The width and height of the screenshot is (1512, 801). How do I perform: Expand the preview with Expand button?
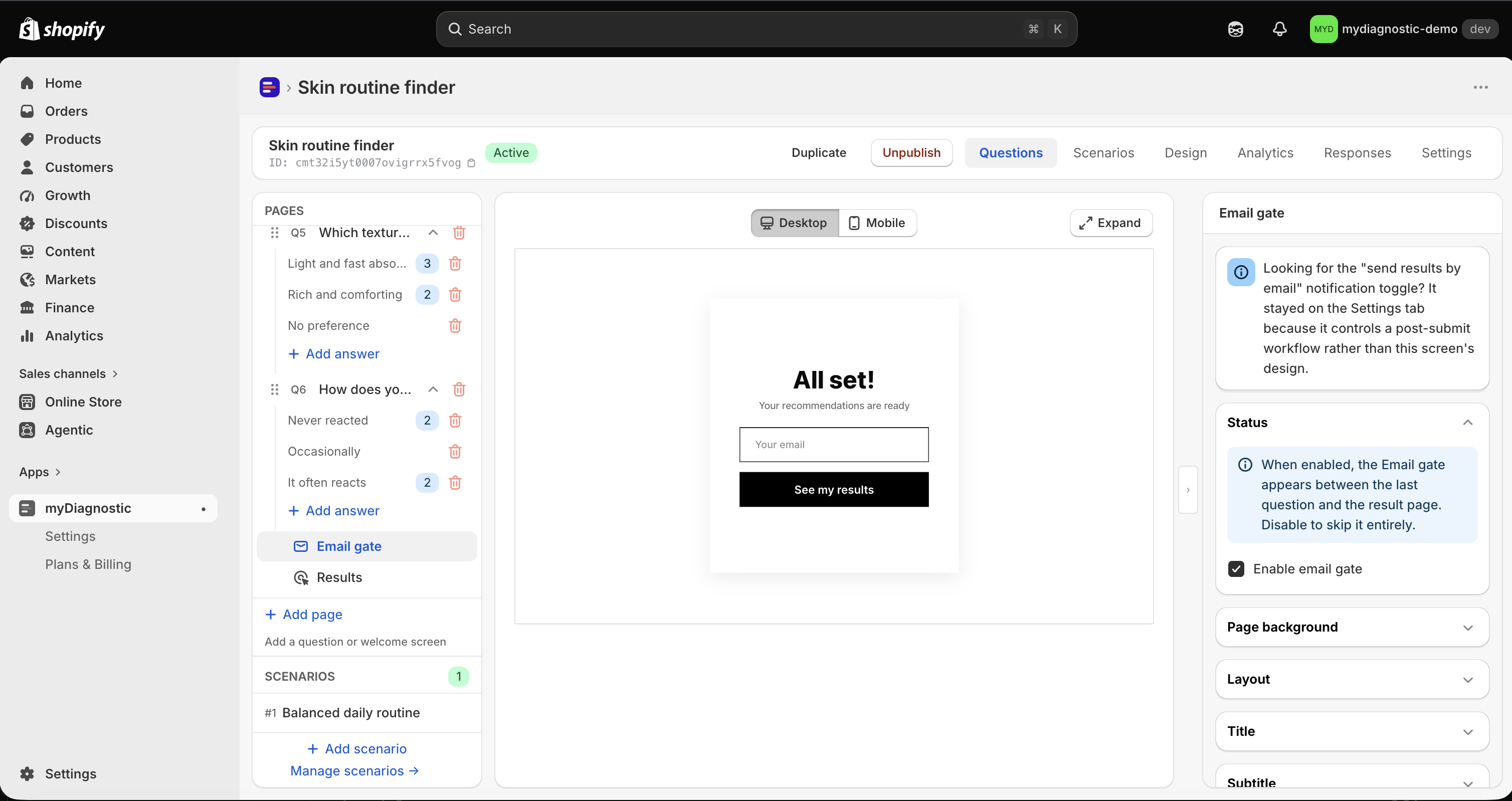tap(1110, 223)
